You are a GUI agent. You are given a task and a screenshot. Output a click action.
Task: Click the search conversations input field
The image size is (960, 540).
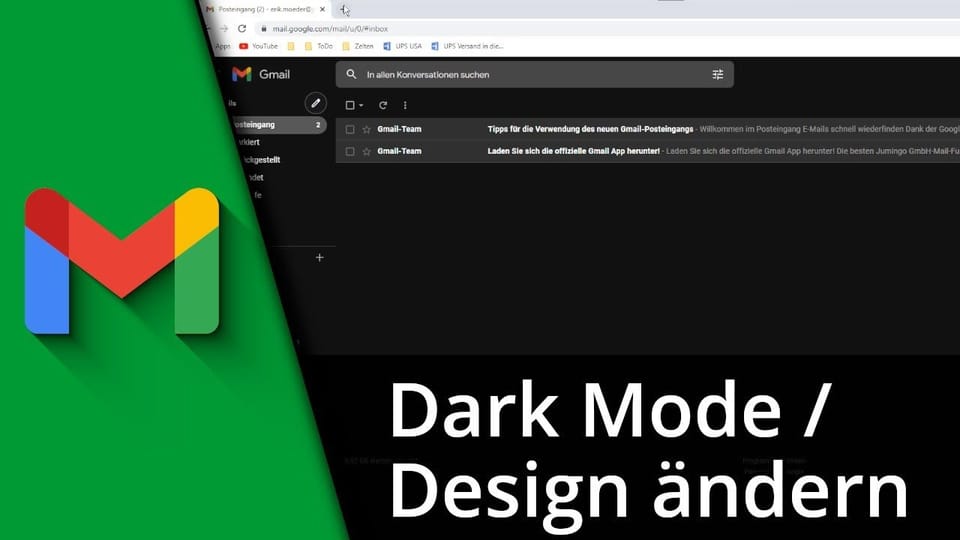tap(534, 75)
